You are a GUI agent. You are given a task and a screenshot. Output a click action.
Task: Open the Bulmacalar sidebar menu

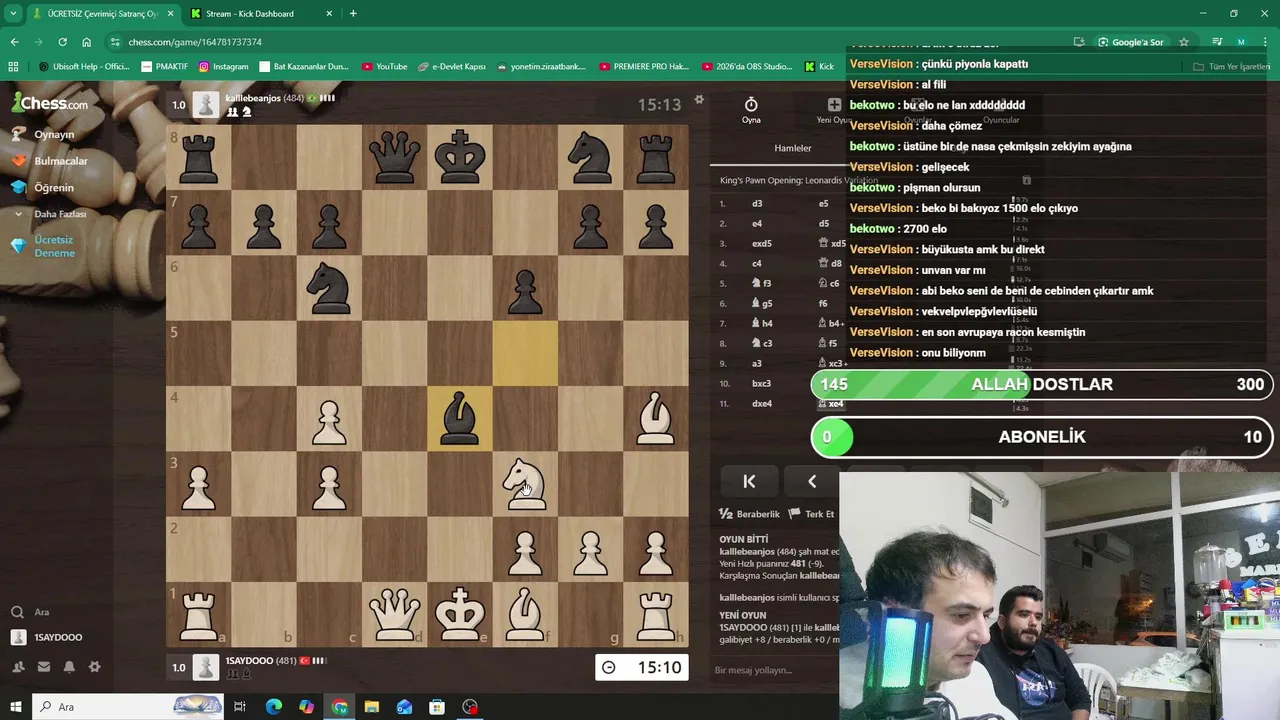[50, 161]
